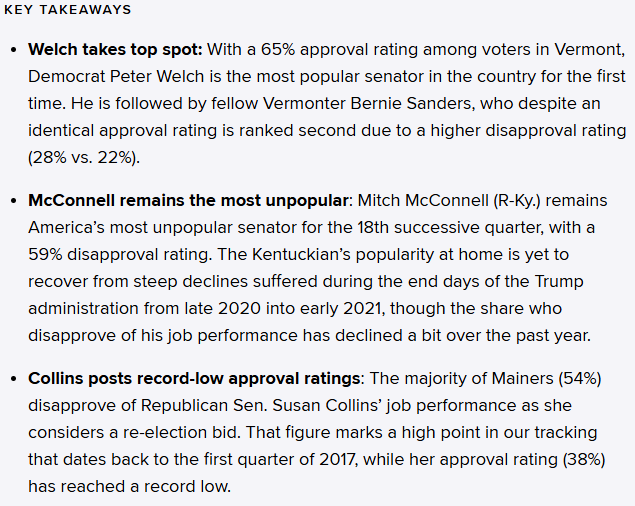Viewport: 635px width, 506px height.
Task: Click the bold 'McConnell remains the most unpopular' text
Action: 188,201
